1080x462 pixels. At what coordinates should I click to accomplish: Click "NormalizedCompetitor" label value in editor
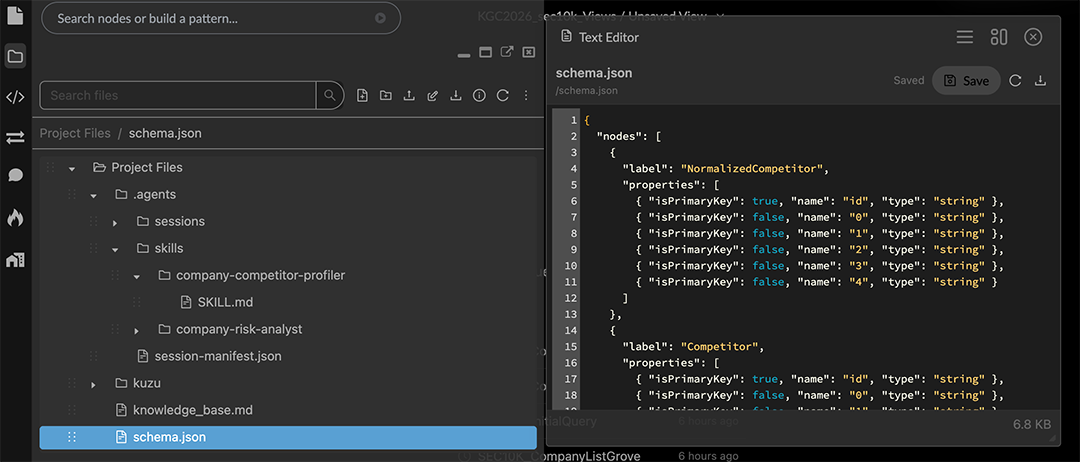pyautogui.click(x=751, y=169)
